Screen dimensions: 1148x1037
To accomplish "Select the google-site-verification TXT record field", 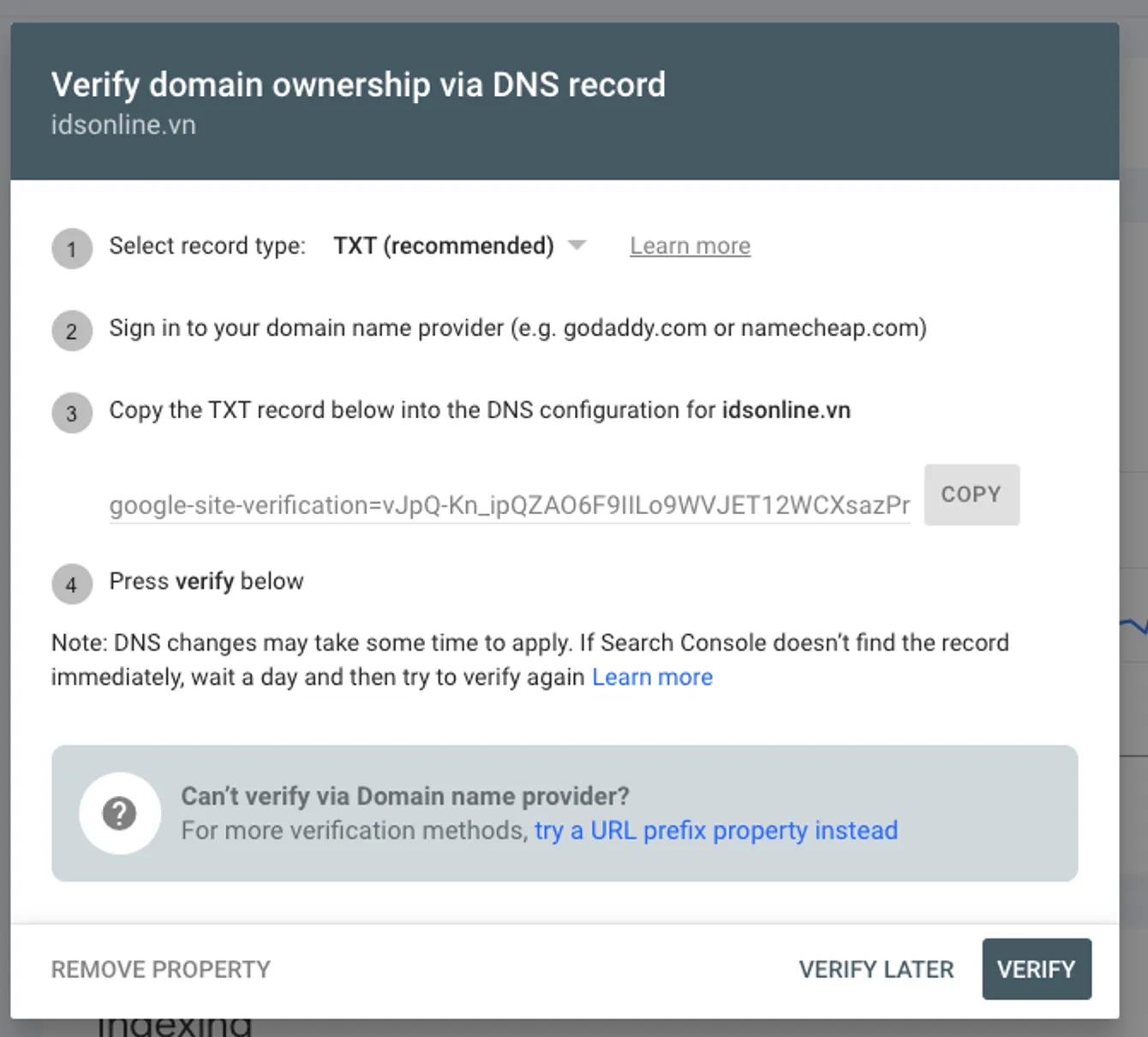I will [x=510, y=505].
